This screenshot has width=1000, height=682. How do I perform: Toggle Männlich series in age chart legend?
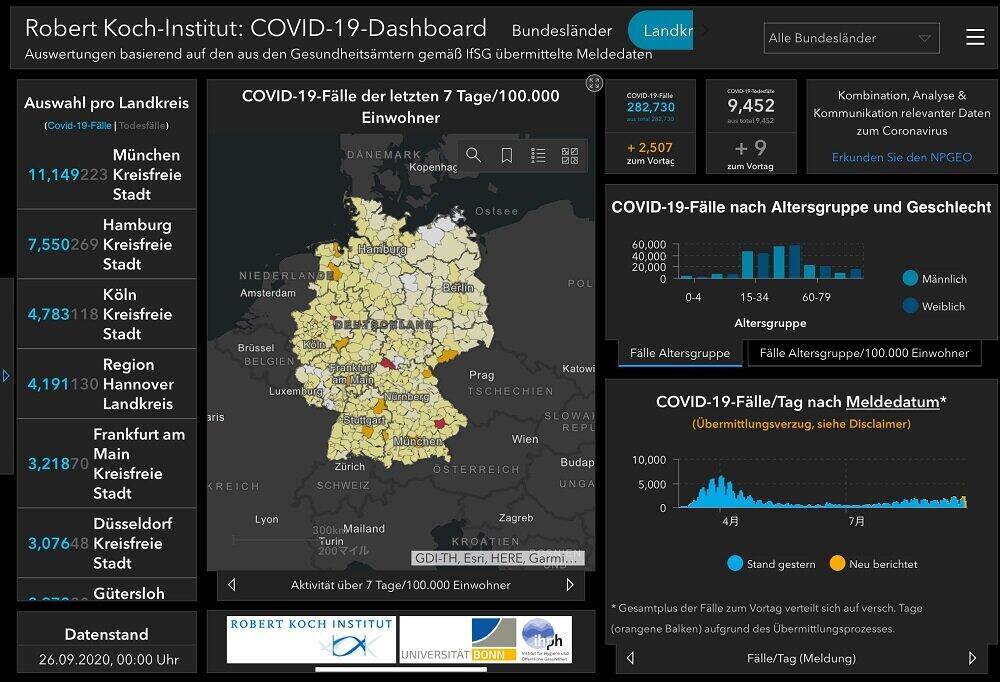[910, 279]
